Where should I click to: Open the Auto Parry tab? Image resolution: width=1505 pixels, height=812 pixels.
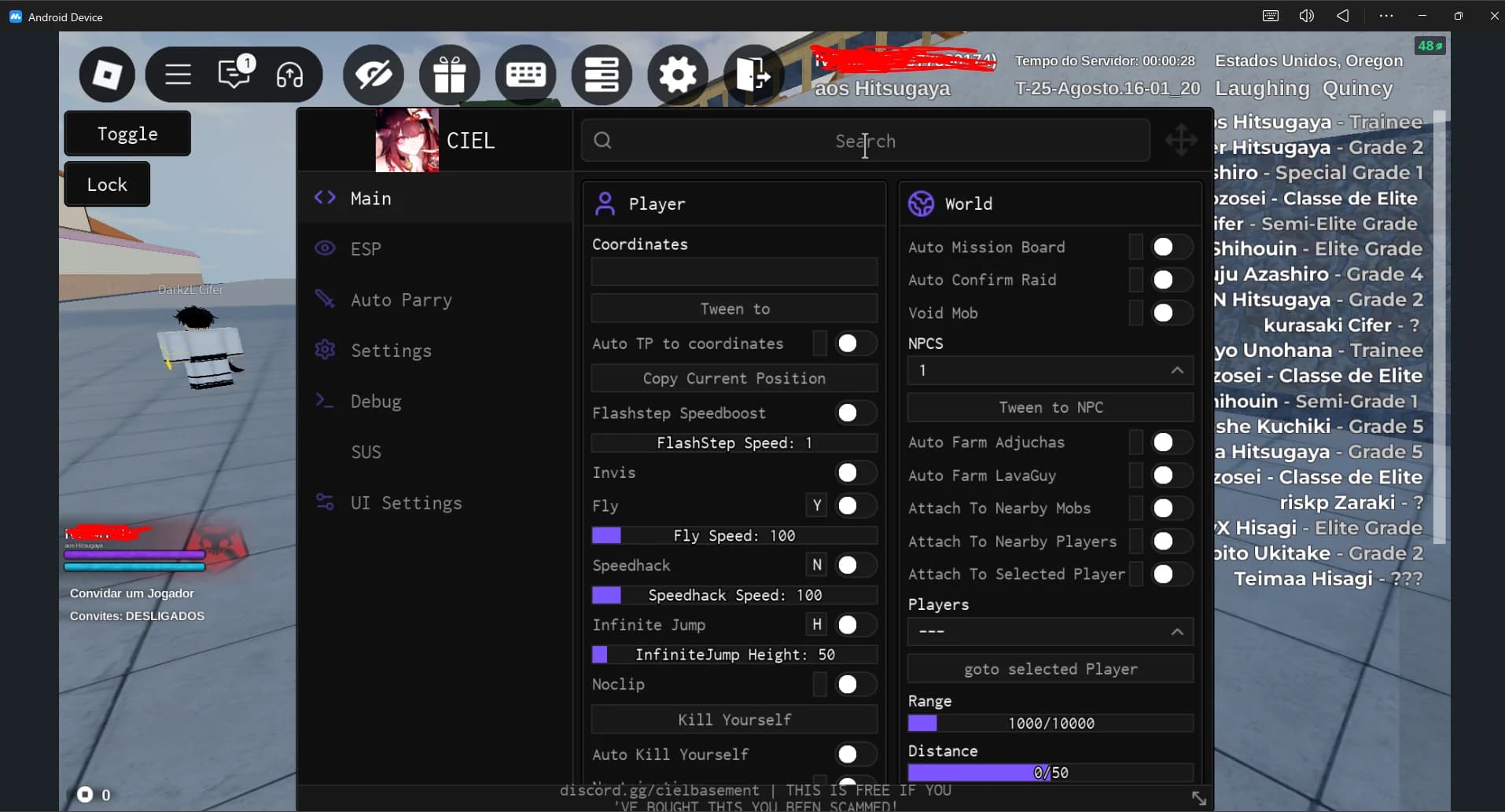coord(401,300)
